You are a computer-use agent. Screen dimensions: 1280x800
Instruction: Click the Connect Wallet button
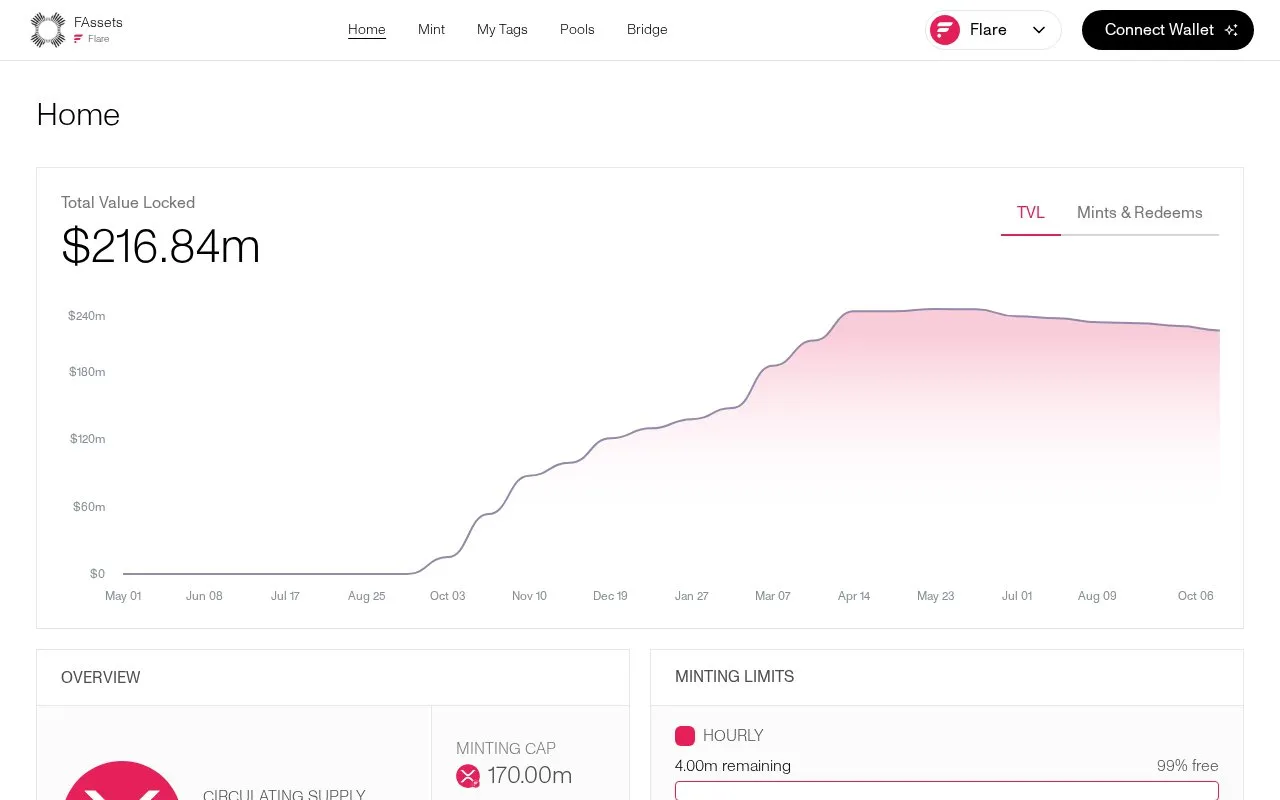click(x=1168, y=30)
